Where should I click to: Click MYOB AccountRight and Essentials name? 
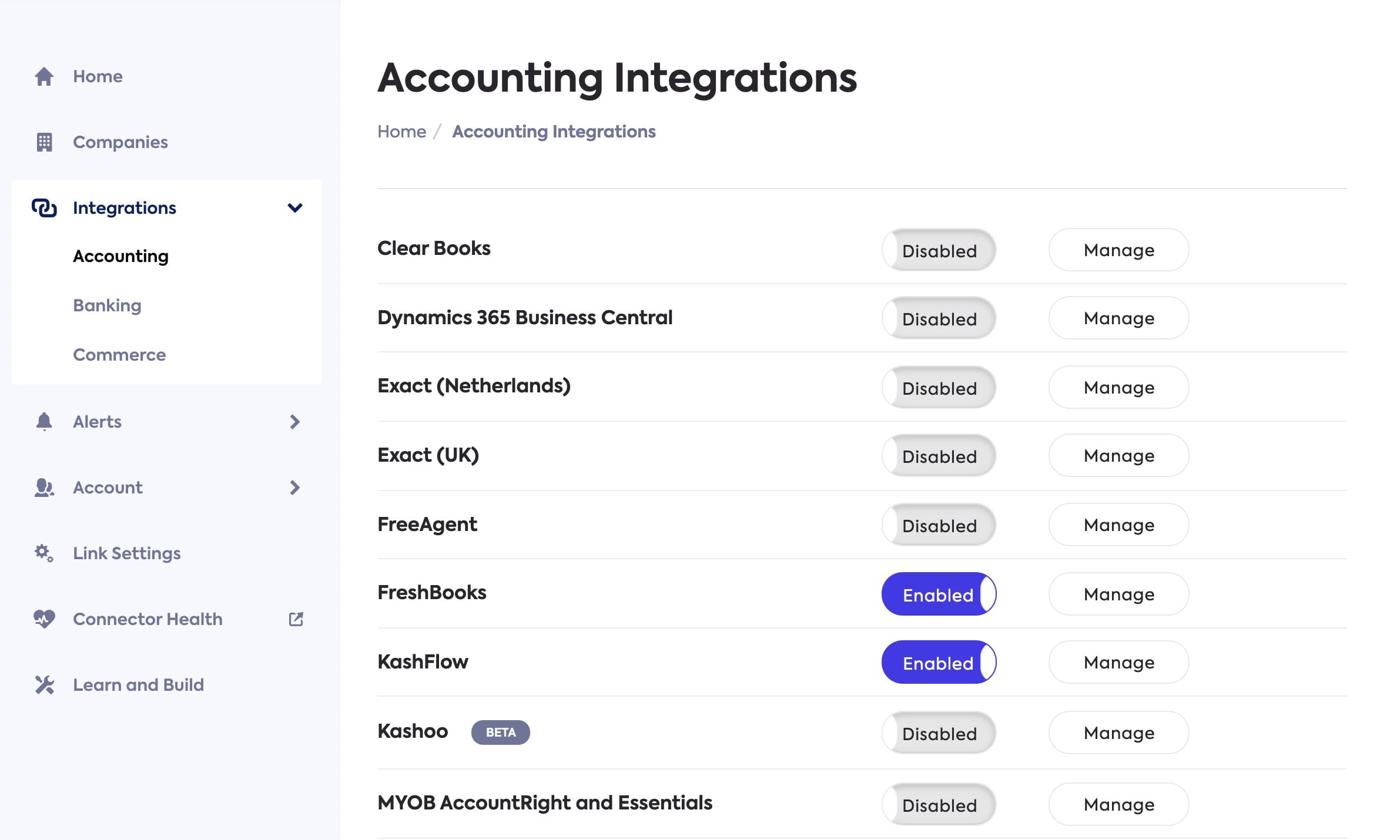click(x=545, y=803)
